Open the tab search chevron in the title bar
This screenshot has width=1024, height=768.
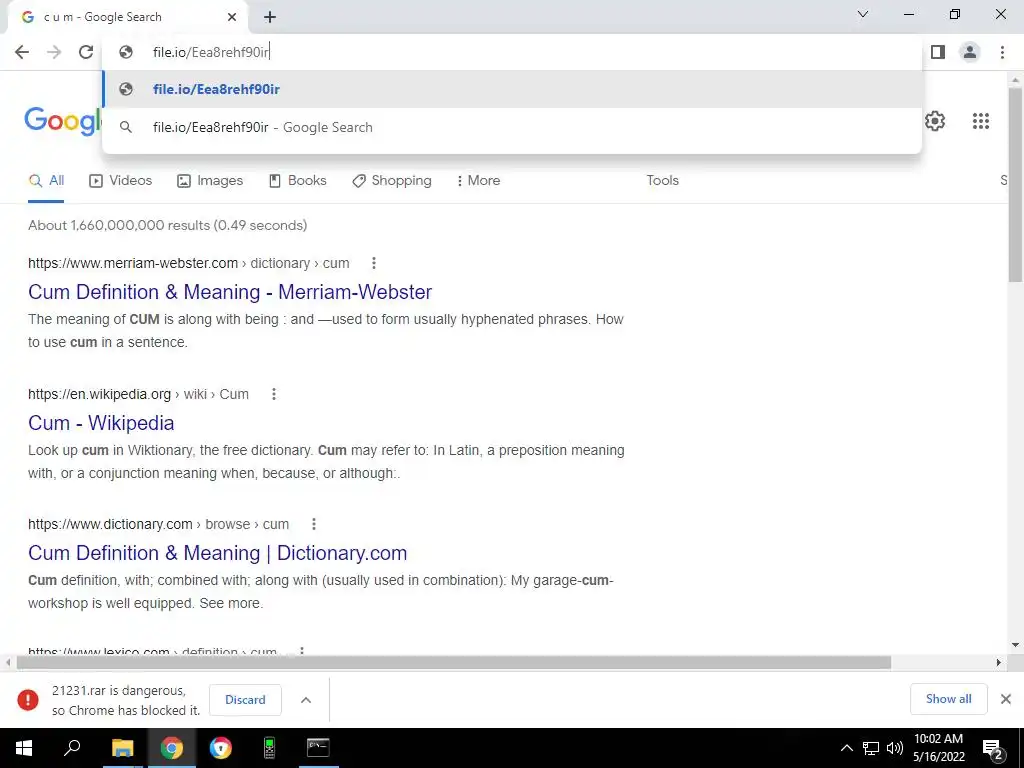863,14
